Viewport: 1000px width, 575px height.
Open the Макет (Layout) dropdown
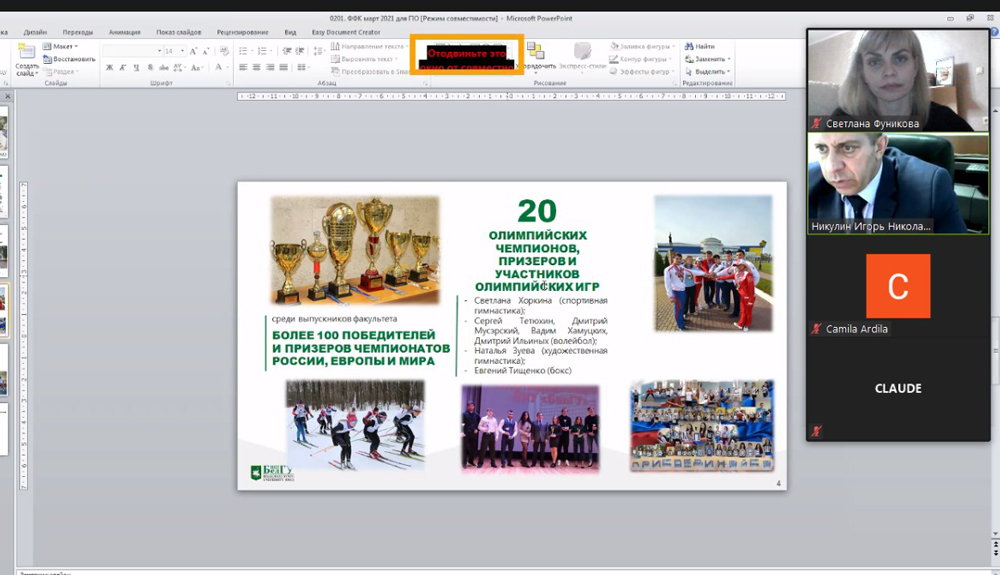click(x=62, y=46)
